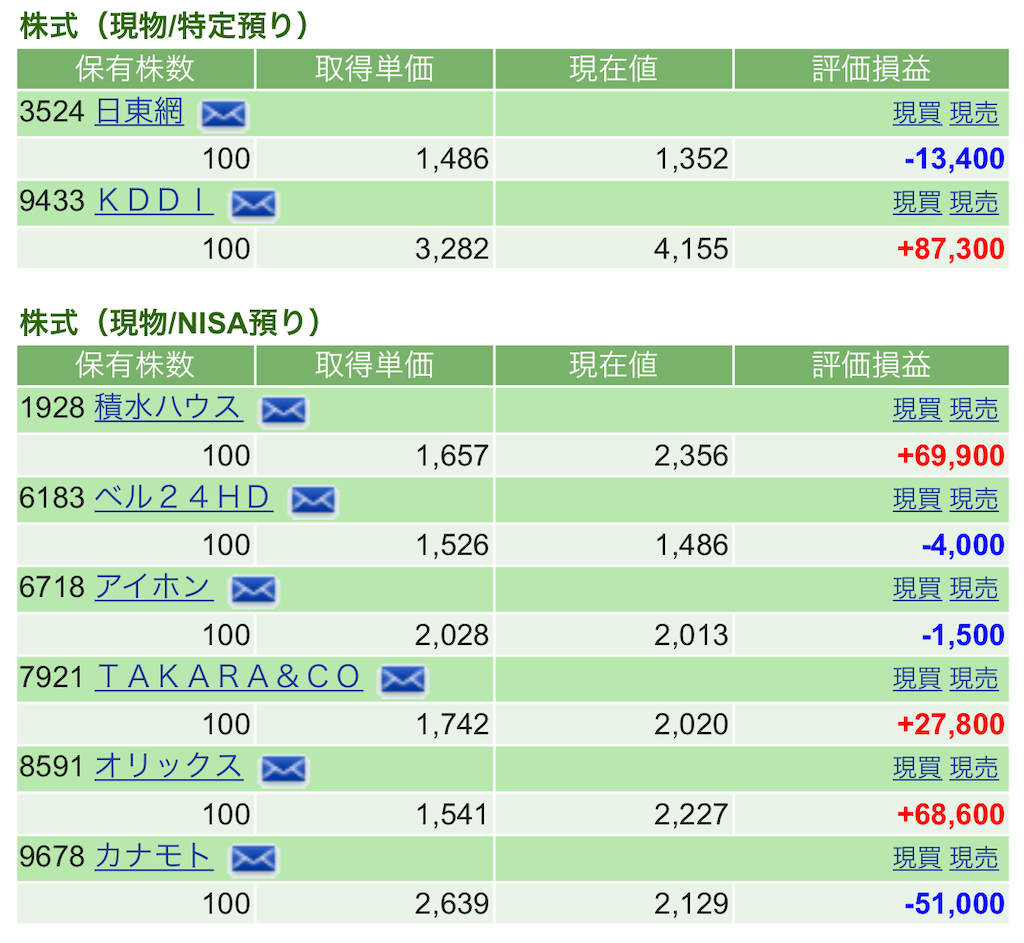Follow the TAKARA&CO stock link
The image size is (1024, 943).
(229, 677)
